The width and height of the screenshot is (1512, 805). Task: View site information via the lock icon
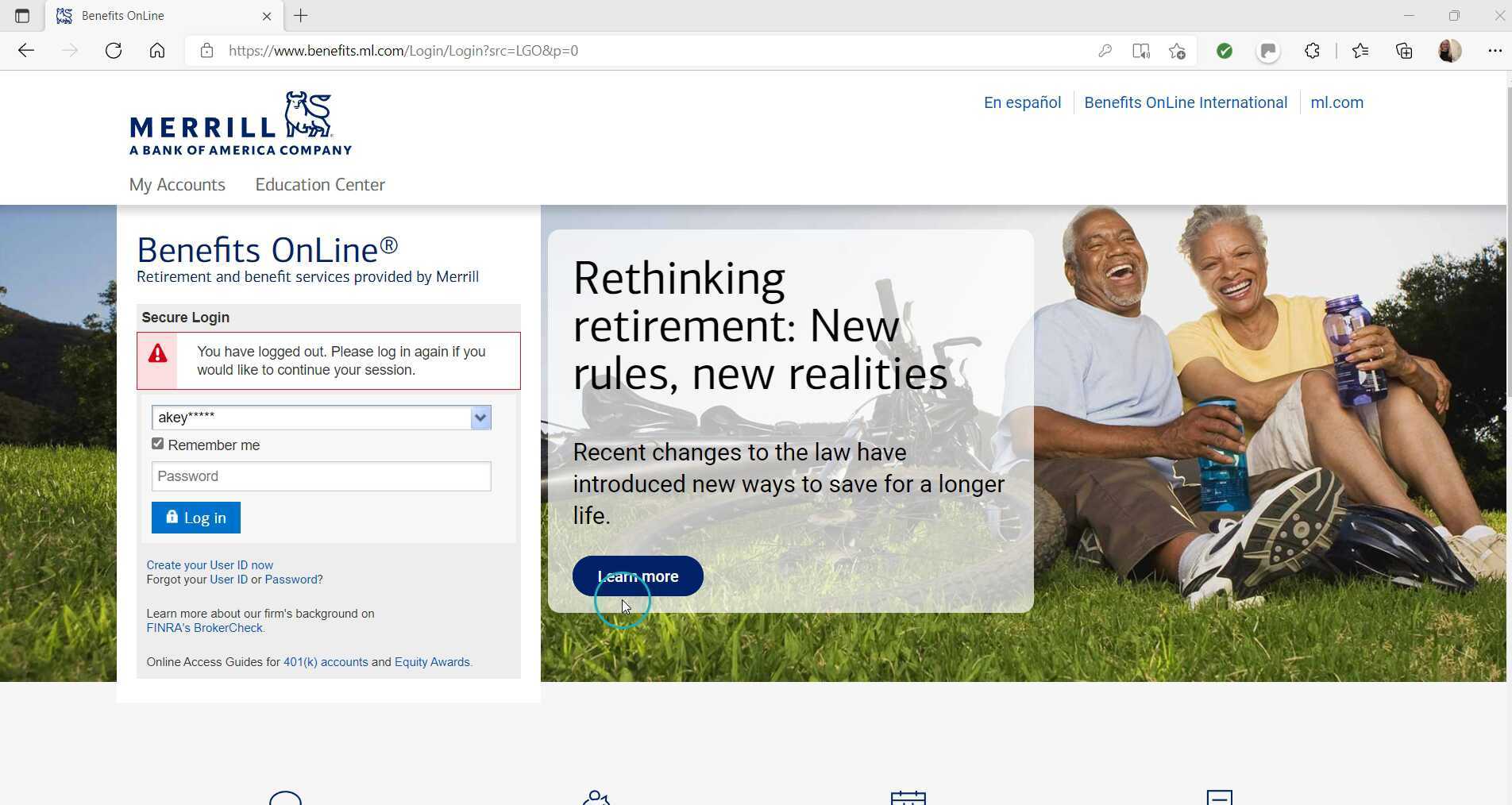(206, 50)
